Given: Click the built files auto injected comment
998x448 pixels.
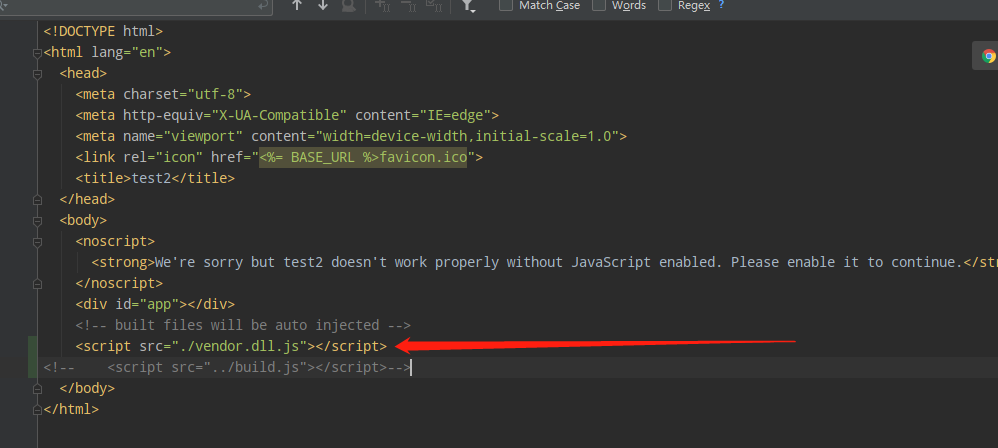Looking at the screenshot, I should point(243,325).
